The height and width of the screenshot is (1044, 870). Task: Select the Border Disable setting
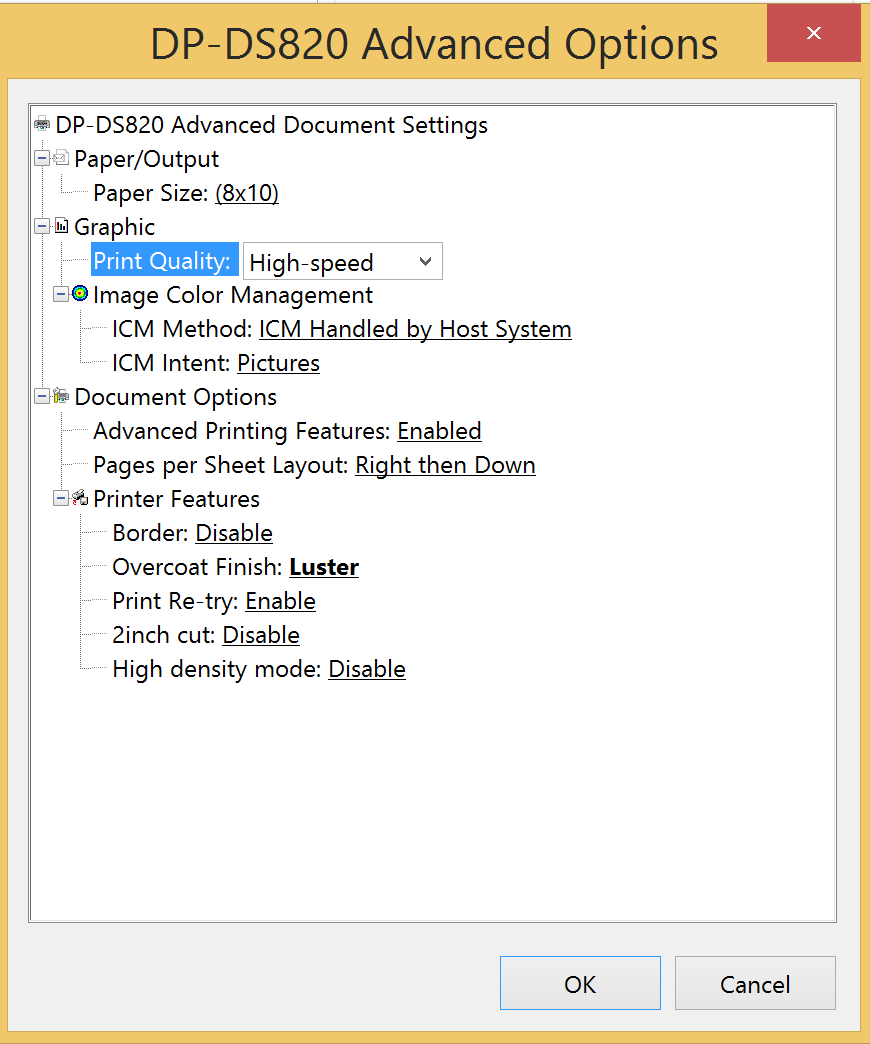(234, 533)
